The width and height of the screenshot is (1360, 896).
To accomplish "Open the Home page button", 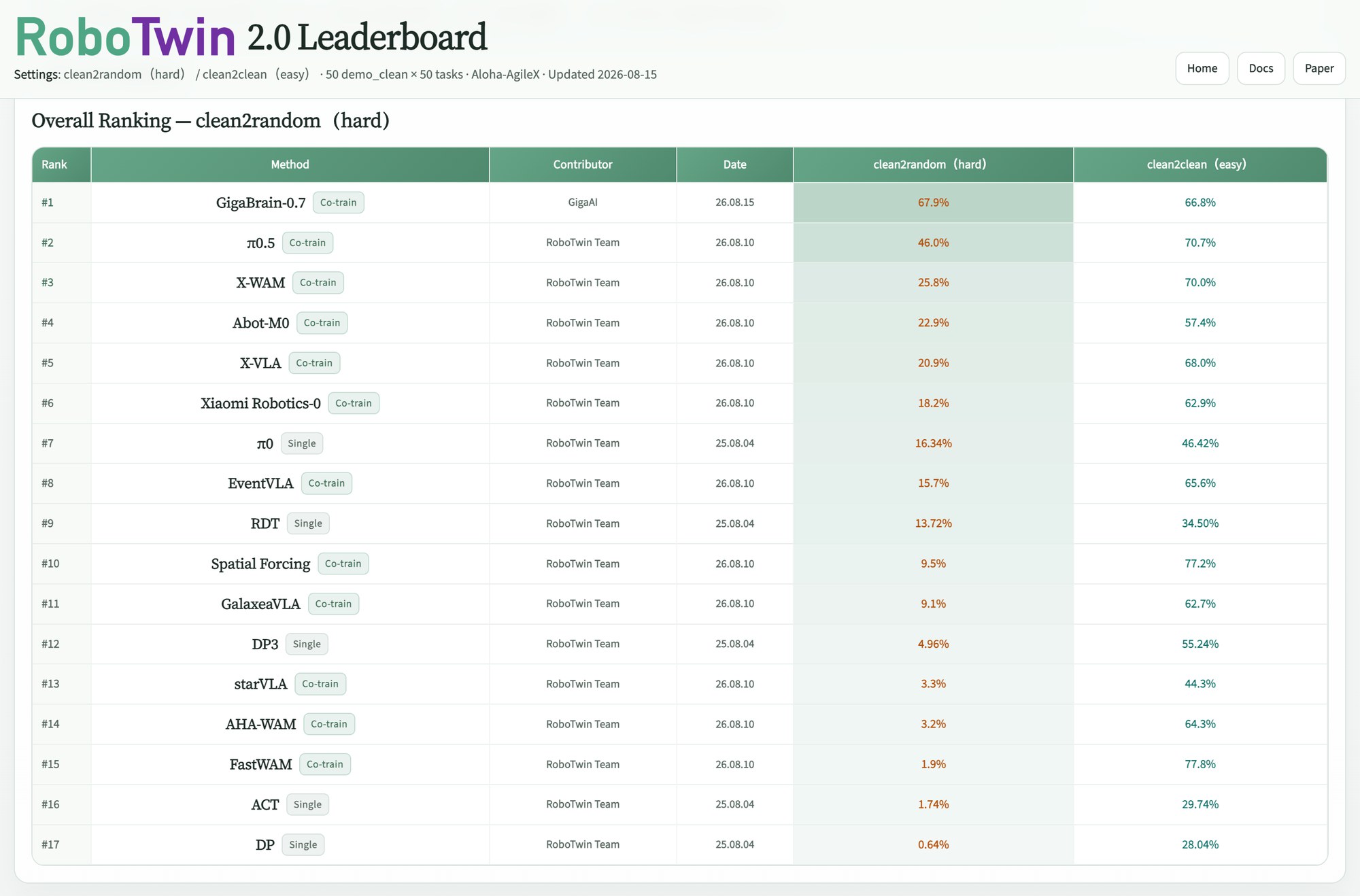I will [x=1202, y=68].
